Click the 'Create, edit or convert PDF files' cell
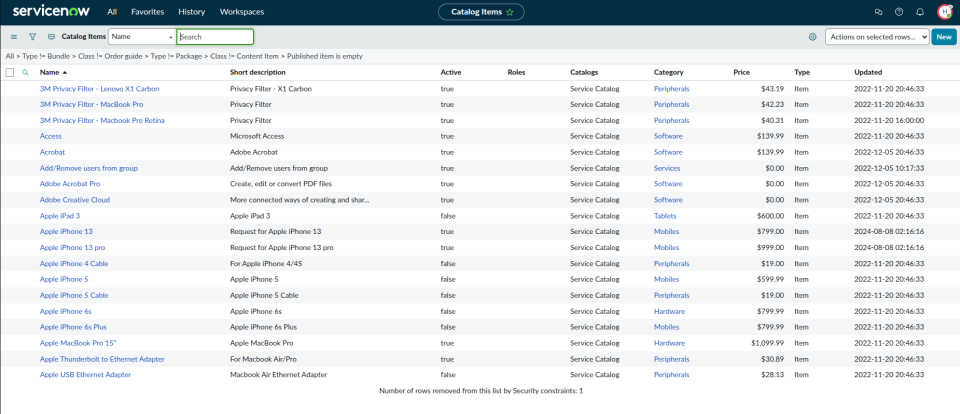 point(281,184)
